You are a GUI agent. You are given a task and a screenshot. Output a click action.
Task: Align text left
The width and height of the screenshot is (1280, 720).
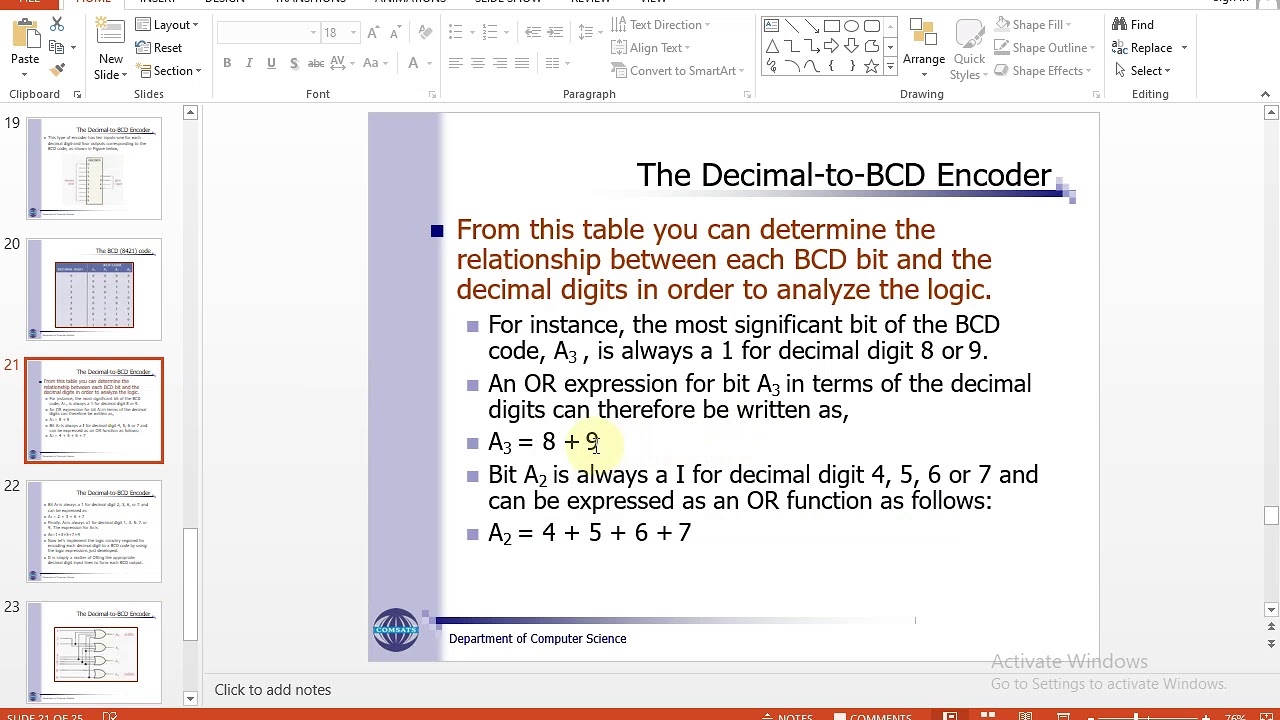455,63
